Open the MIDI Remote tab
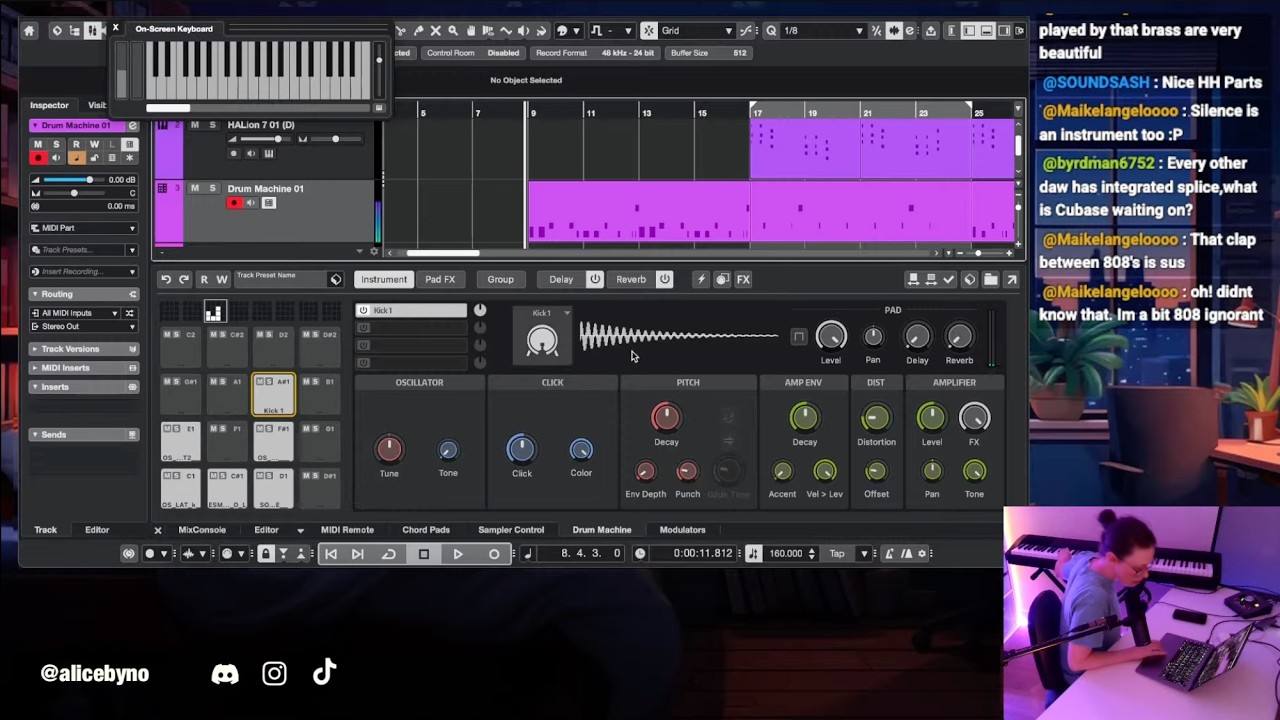Screen dimensions: 1280x720 (x=347, y=530)
